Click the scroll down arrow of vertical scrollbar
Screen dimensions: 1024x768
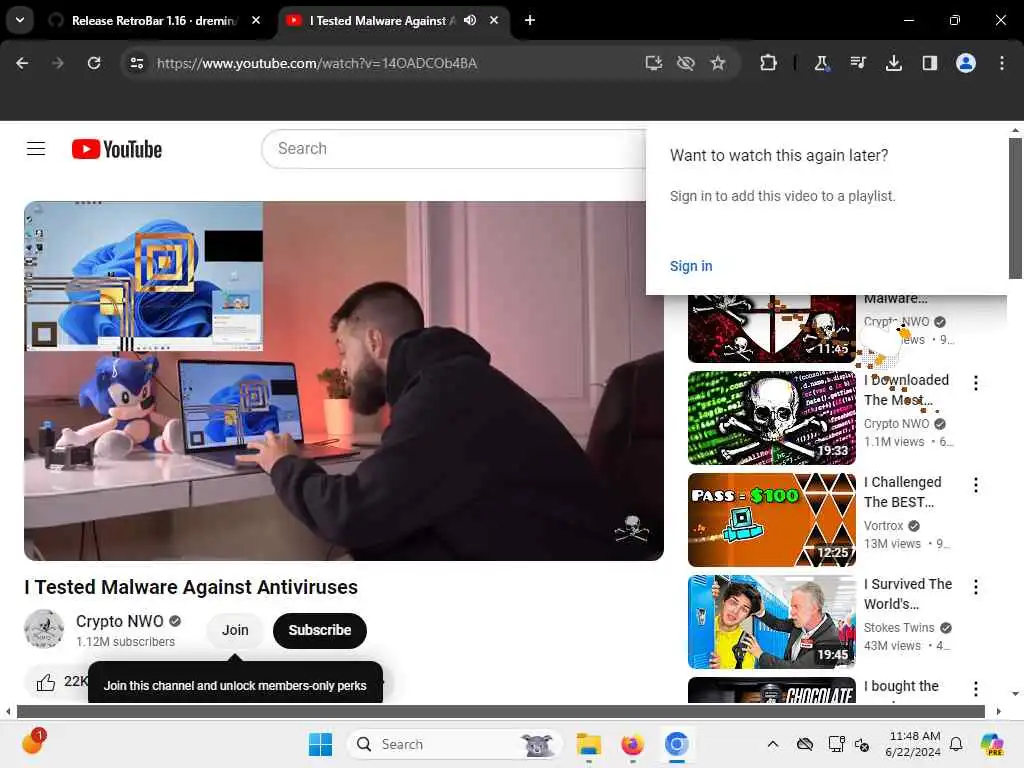point(1015,694)
